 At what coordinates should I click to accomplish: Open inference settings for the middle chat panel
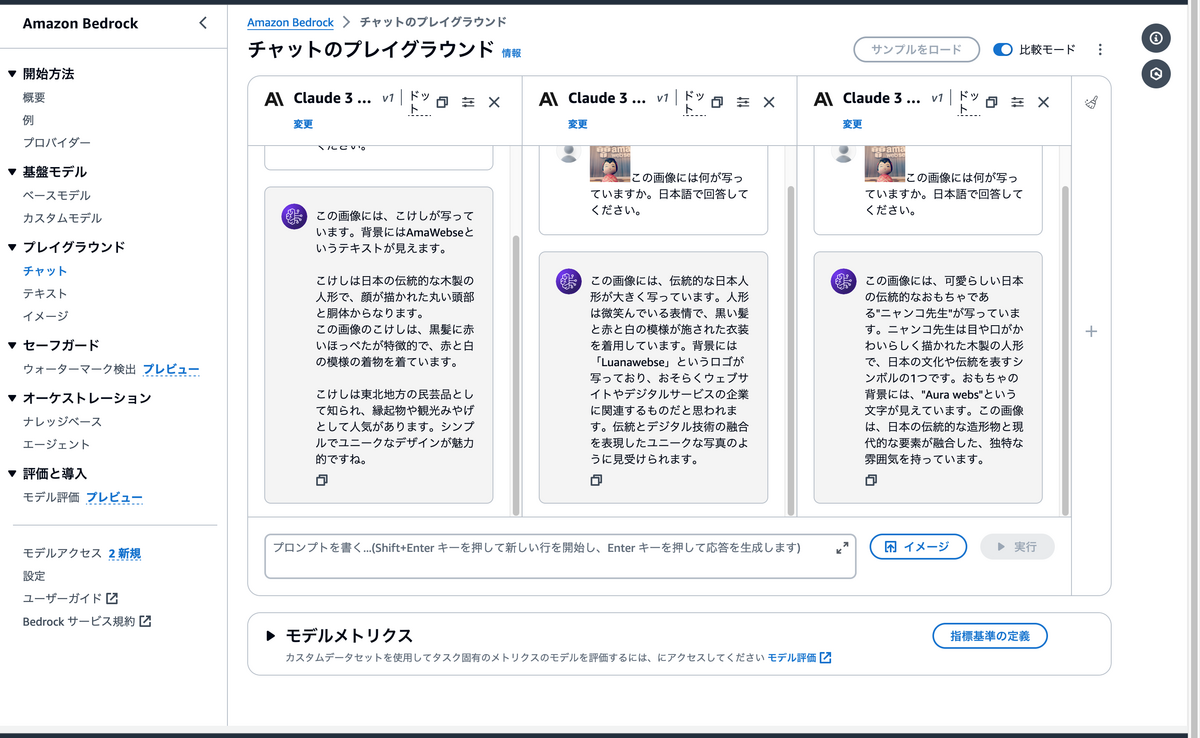click(x=743, y=102)
